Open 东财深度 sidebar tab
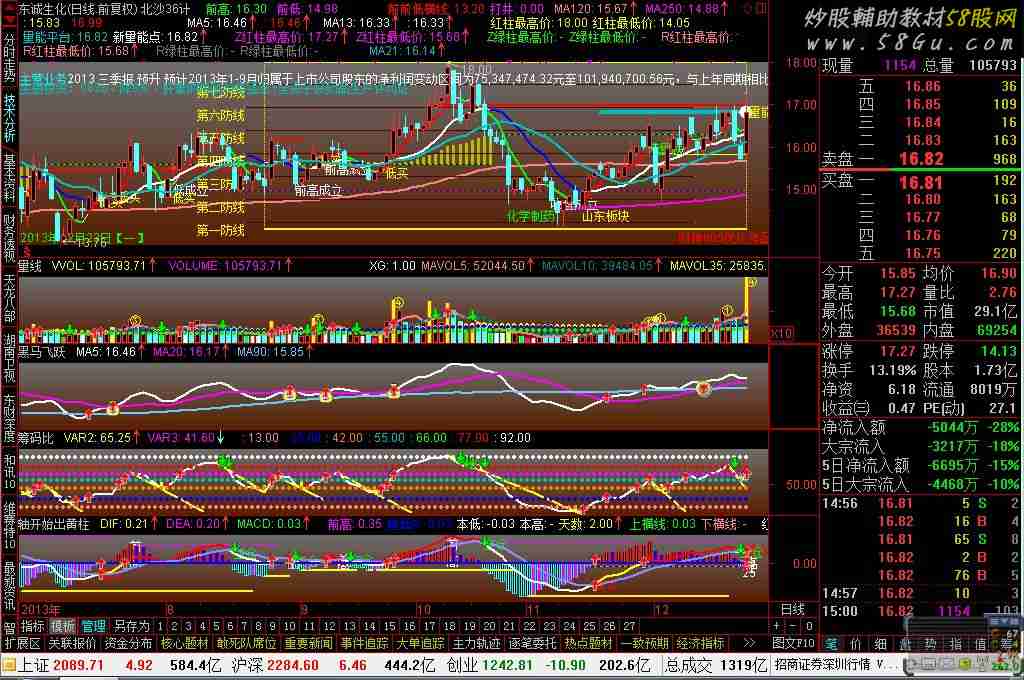Screen dimensions: 1024x680 [9, 418]
